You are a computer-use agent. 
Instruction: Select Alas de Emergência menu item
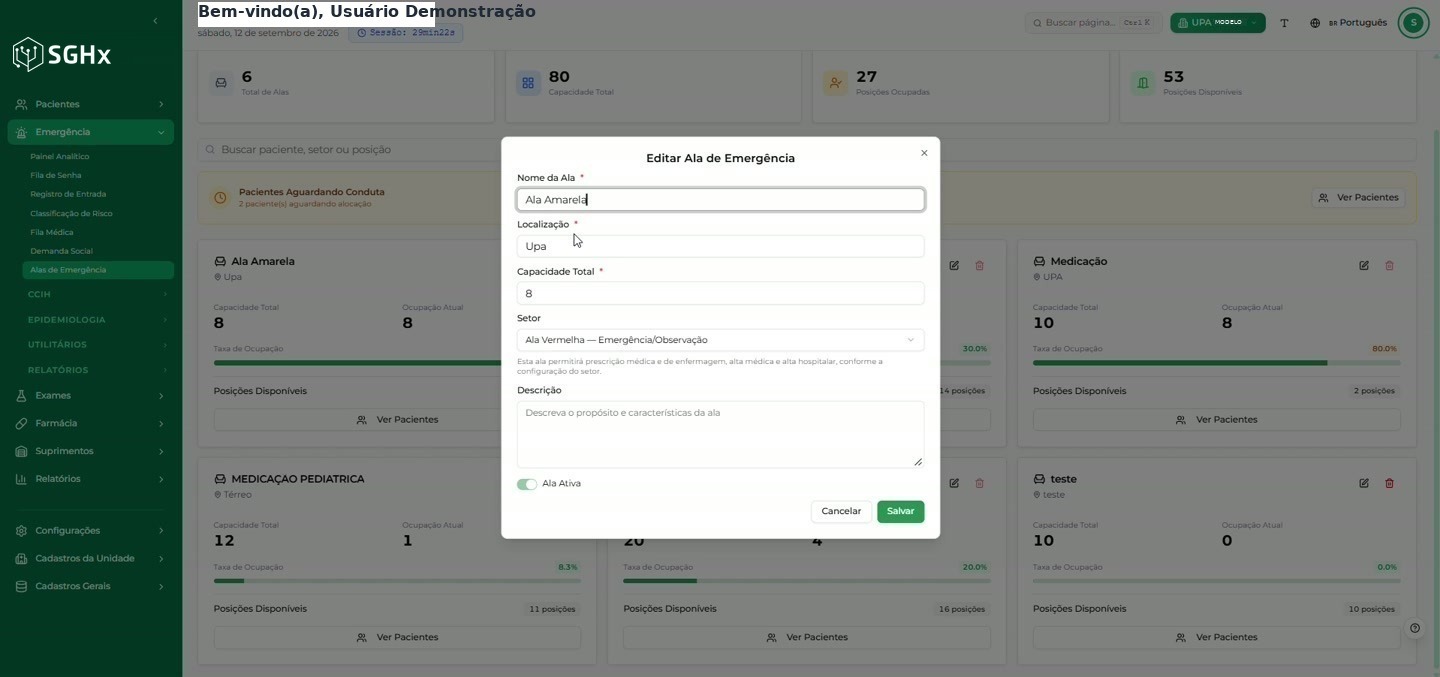pyautogui.click(x=98, y=270)
